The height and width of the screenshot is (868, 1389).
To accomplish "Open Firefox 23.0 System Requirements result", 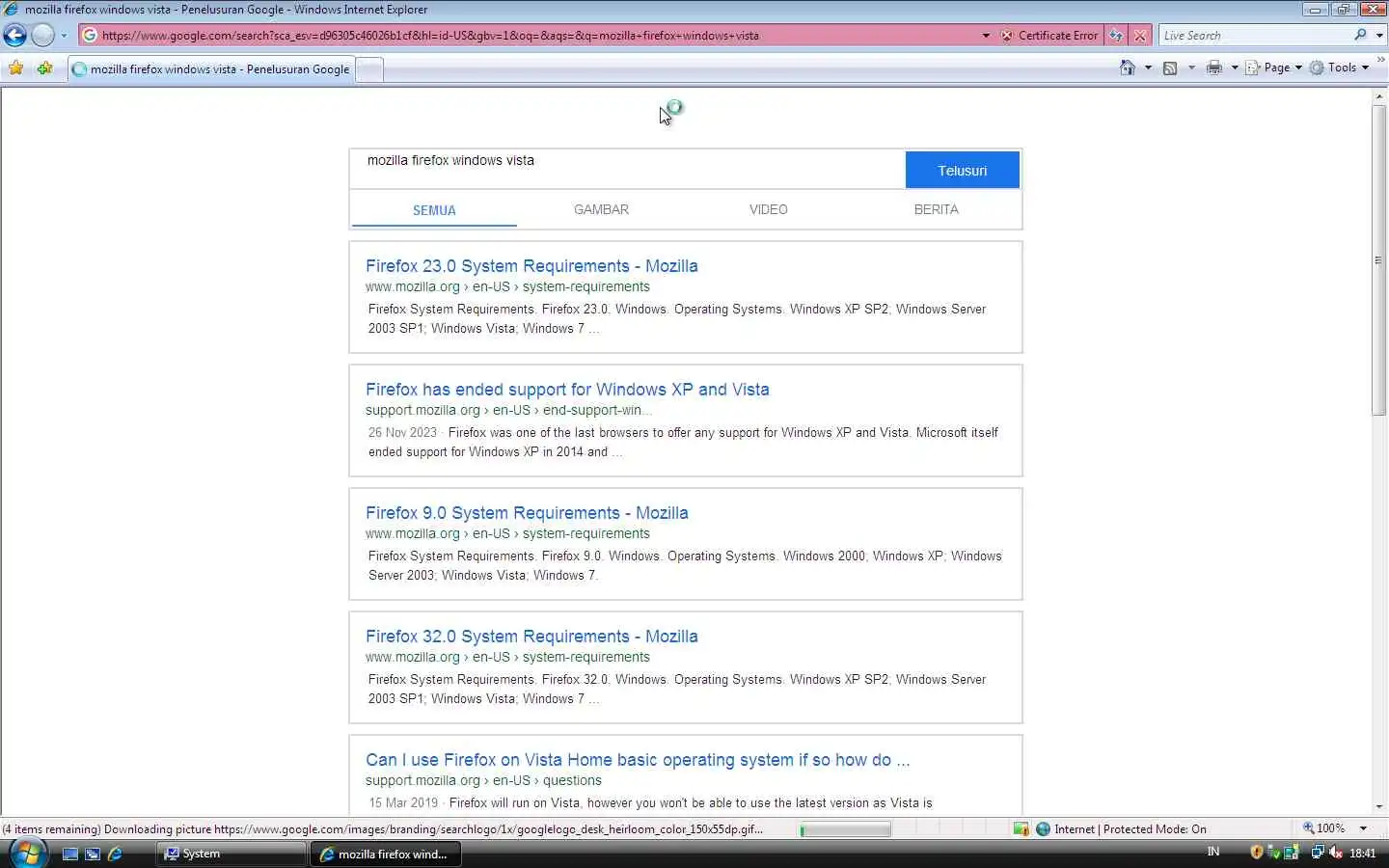I will click(531, 266).
